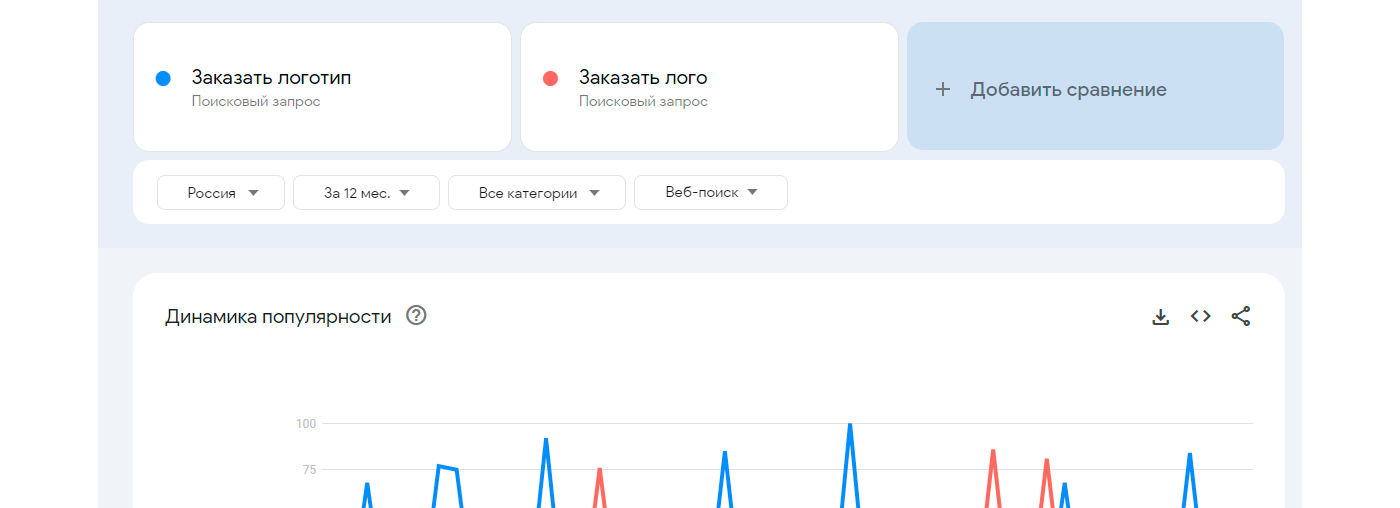Share the popularity dynamics chart

tap(1240, 316)
